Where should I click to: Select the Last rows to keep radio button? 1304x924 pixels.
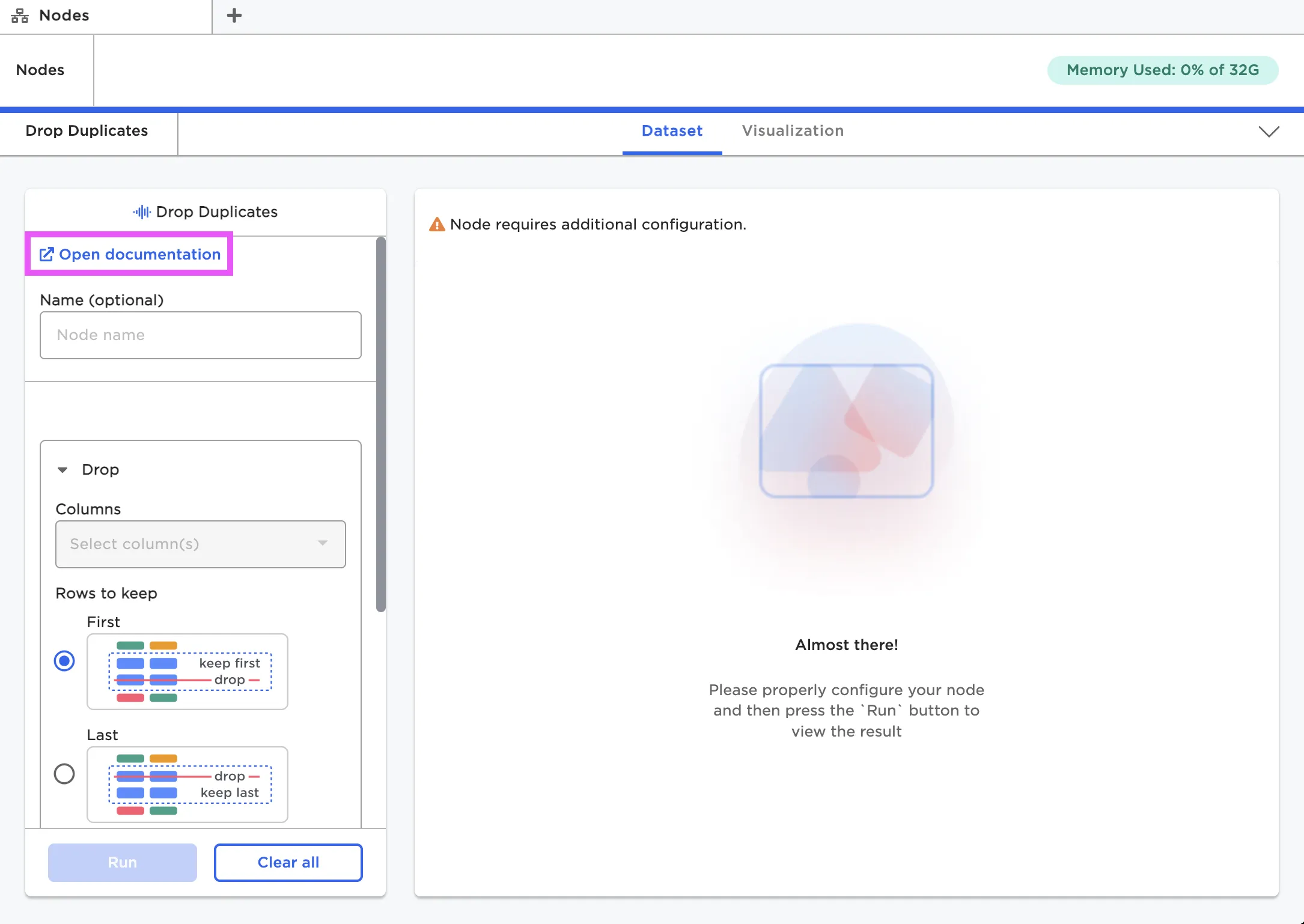tap(64, 774)
